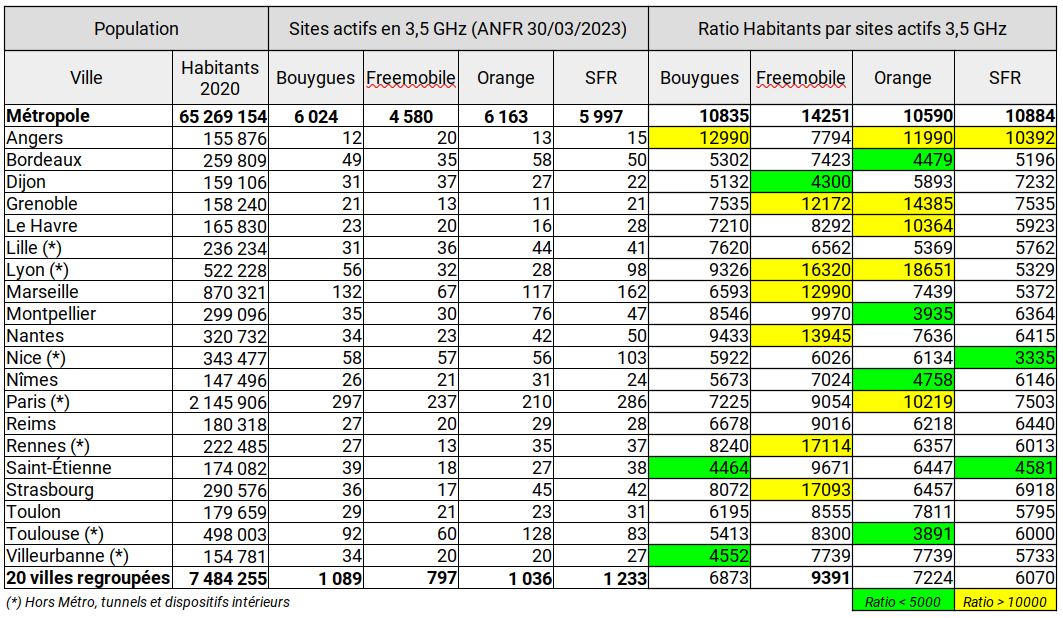Select the 'Population' header cell
1063x618 pixels.
[136, 28]
